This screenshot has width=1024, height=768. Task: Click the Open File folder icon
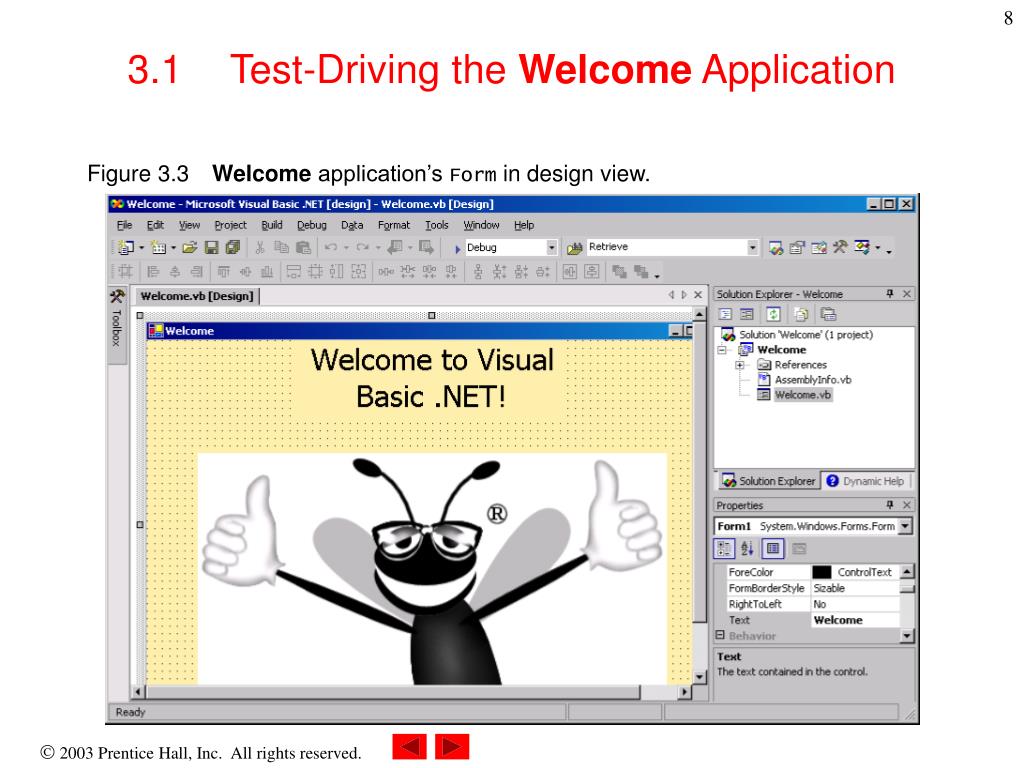click(189, 248)
